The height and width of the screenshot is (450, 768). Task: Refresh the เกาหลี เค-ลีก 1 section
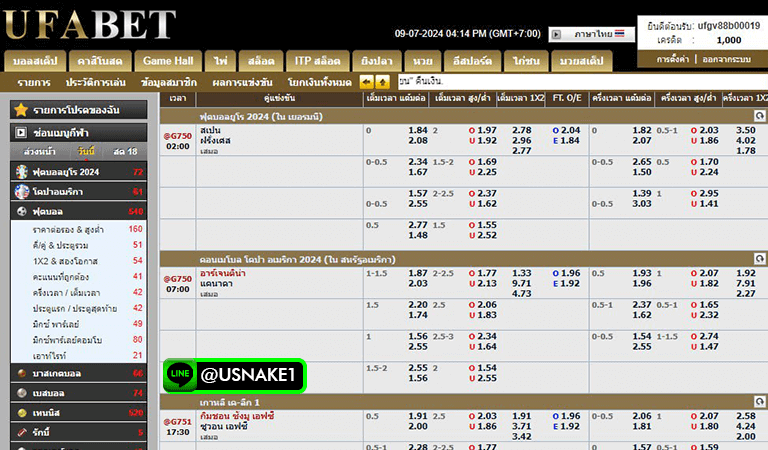(x=759, y=402)
